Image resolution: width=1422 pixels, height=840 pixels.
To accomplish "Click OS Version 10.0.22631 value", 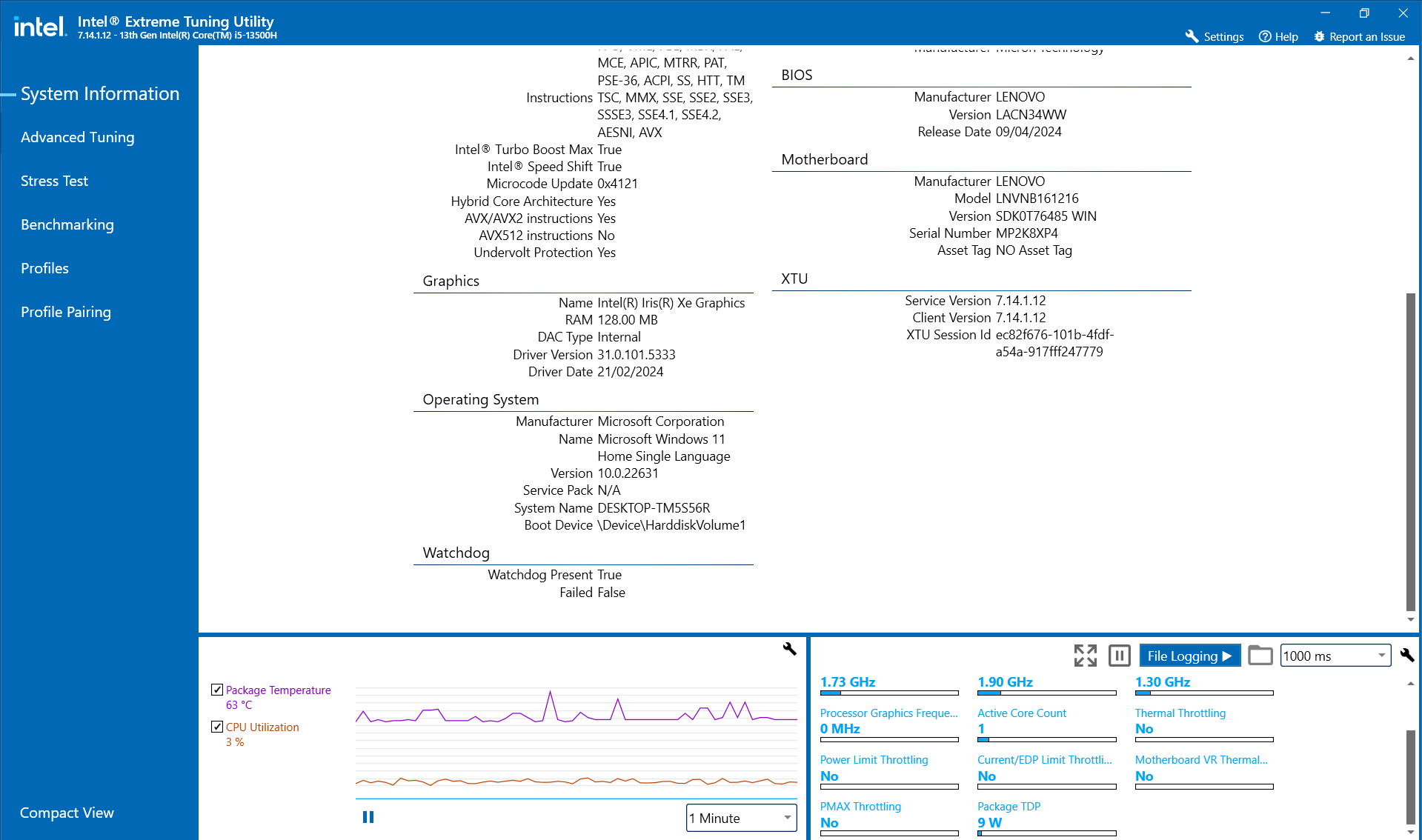I will pyautogui.click(x=628, y=473).
